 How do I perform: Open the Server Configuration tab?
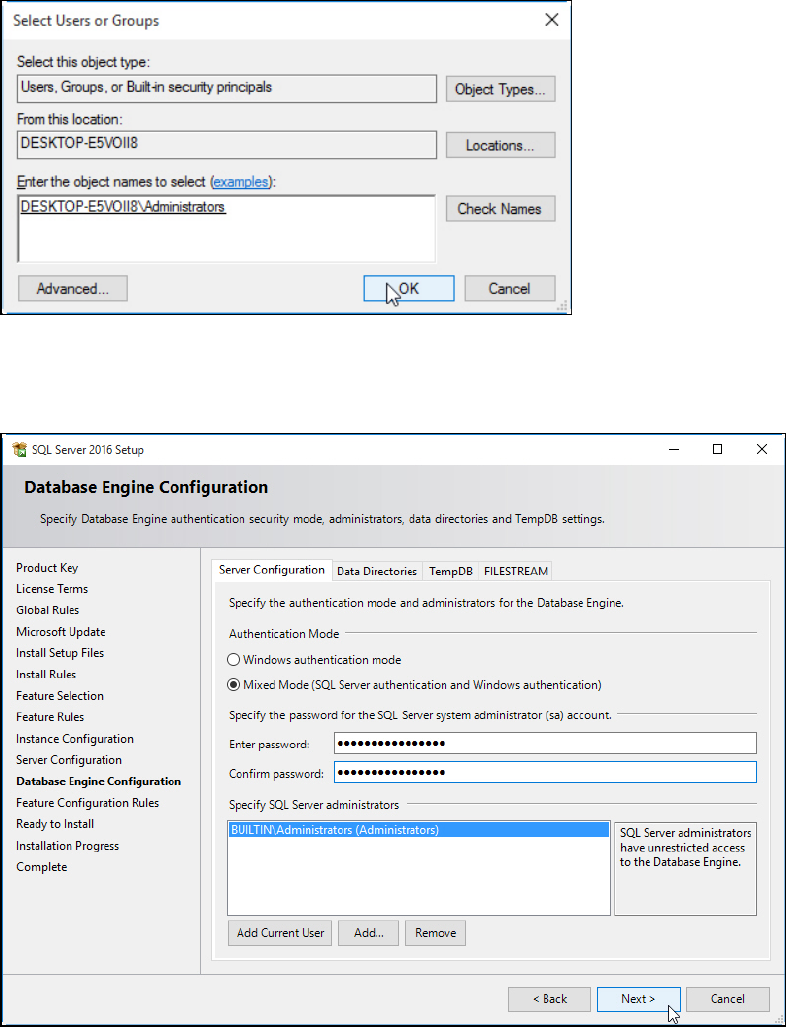[x=272, y=570]
